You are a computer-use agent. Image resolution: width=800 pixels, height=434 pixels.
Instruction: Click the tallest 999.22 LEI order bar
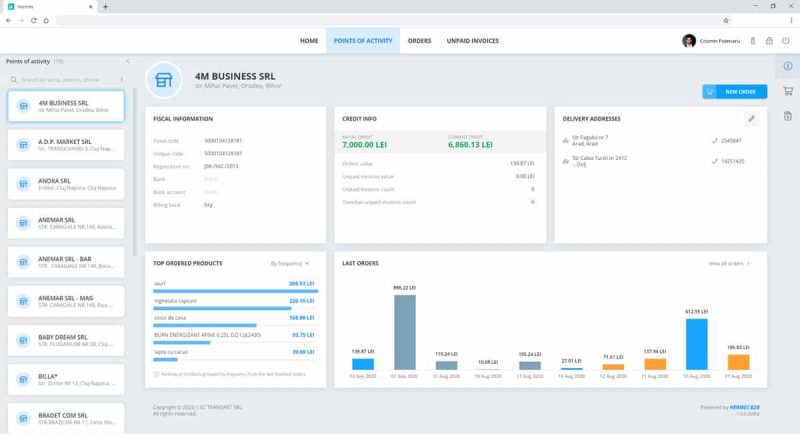pos(404,333)
